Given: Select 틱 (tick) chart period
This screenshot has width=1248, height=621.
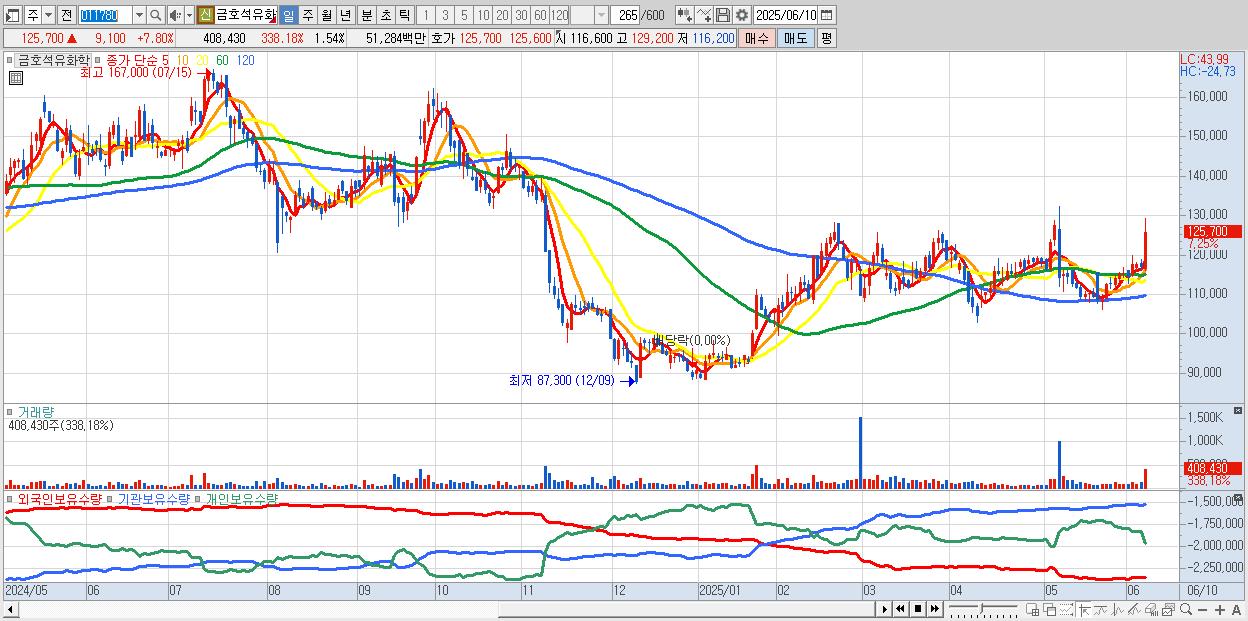Looking at the screenshot, I should pos(404,15).
